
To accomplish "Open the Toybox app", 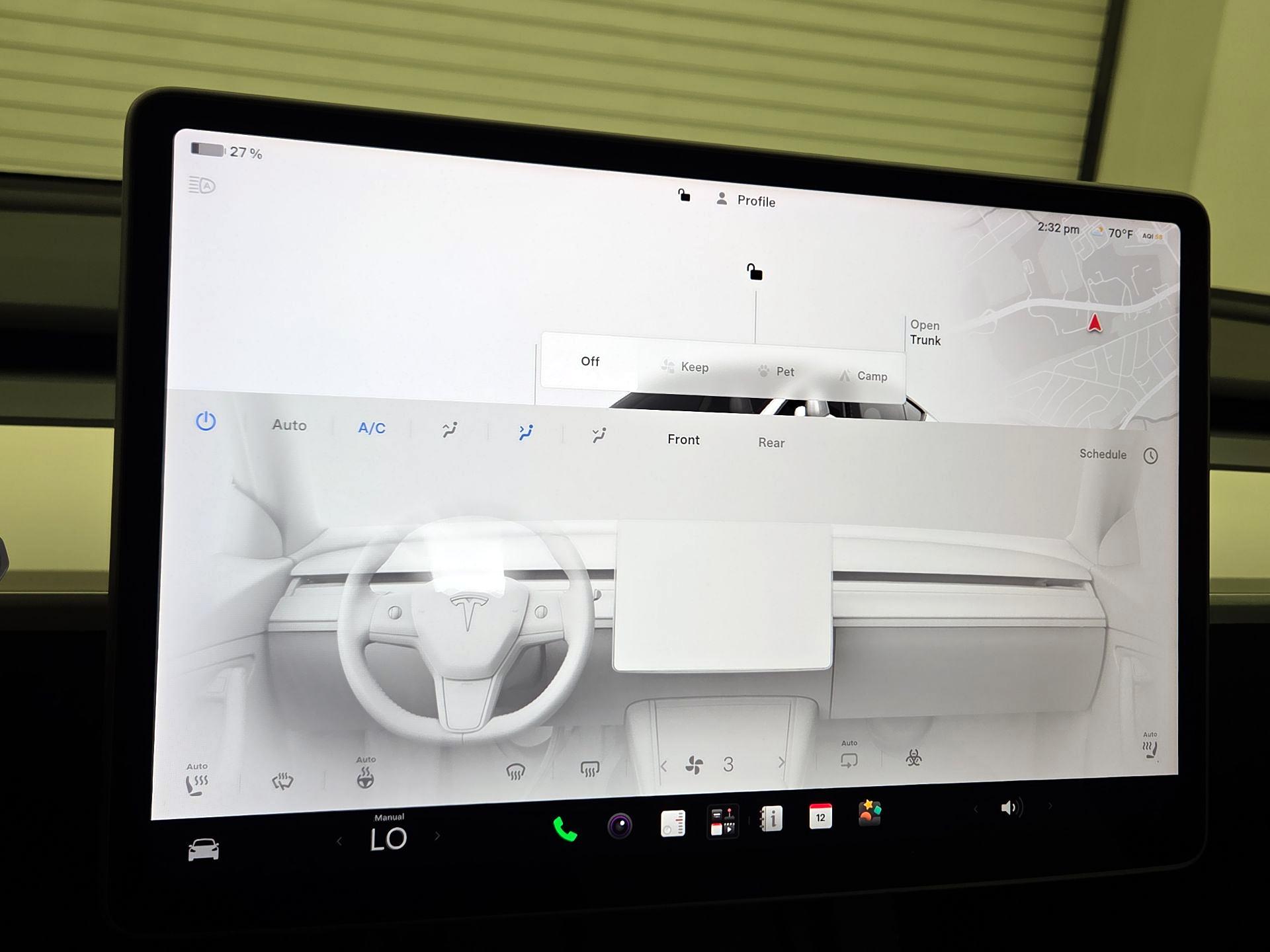I will pos(869,813).
